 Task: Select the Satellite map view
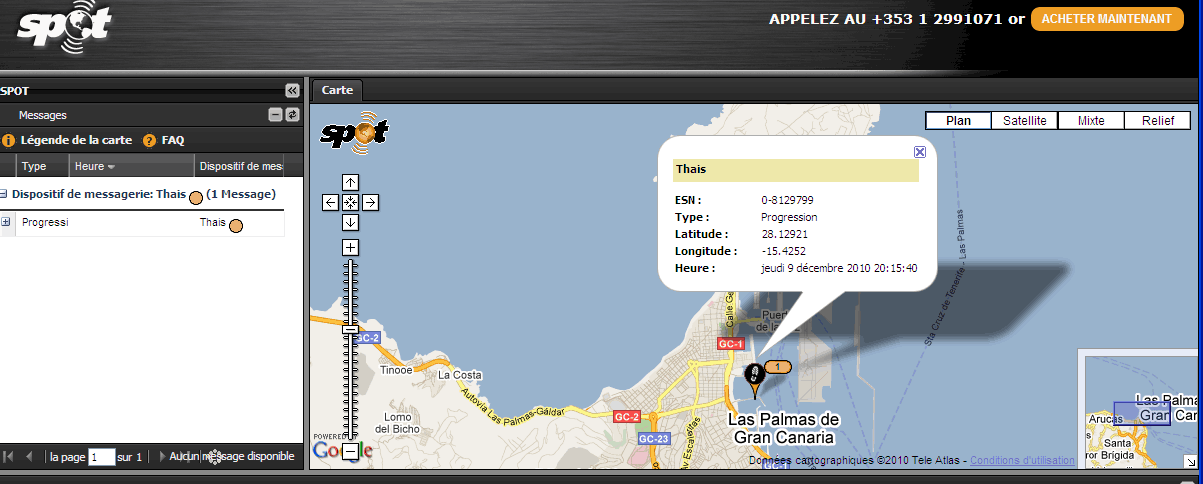click(x=1024, y=120)
